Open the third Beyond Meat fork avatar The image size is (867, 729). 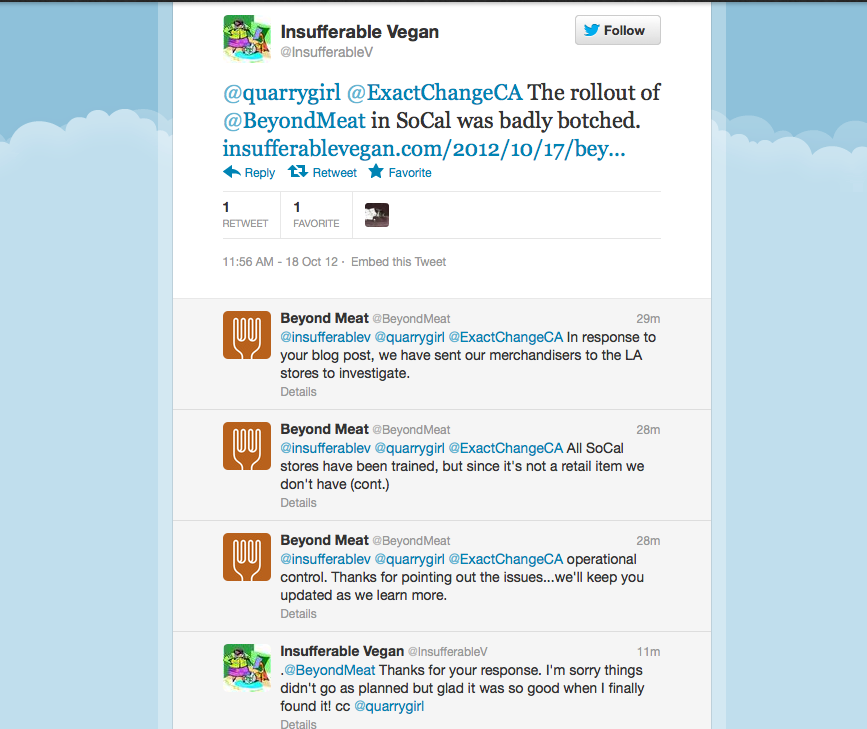coord(247,557)
